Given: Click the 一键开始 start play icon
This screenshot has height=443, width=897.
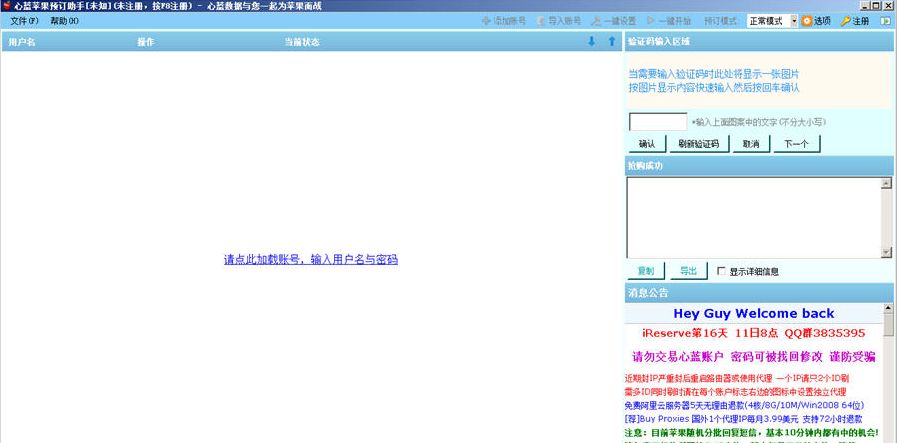Looking at the screenshot, I should coord(651,20).
